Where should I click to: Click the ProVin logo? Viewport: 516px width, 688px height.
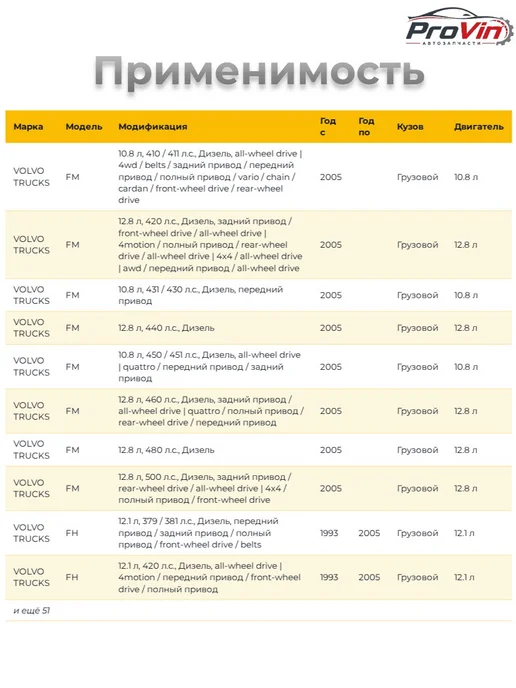459,27
